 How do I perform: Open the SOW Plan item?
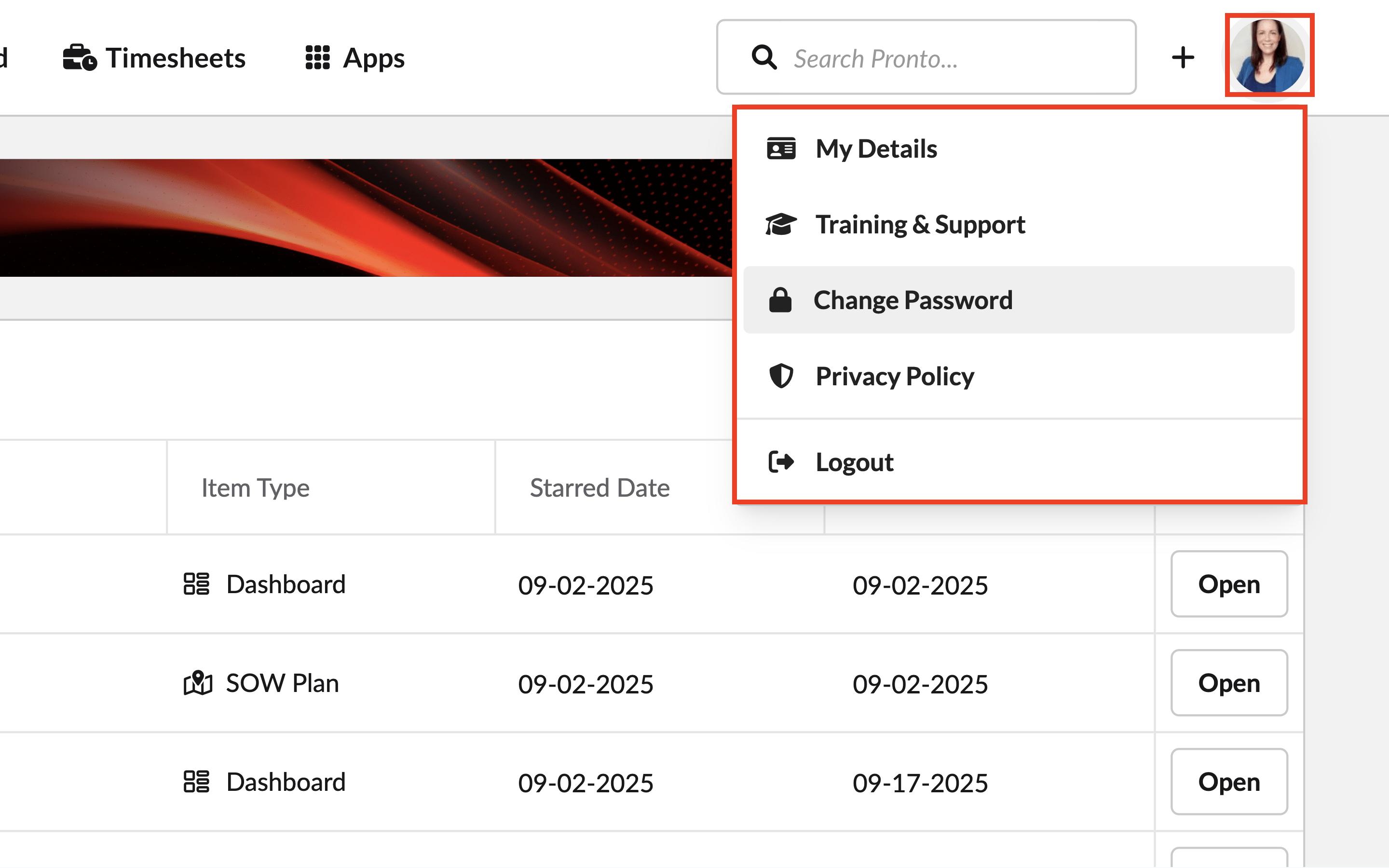click(1229, 683)
